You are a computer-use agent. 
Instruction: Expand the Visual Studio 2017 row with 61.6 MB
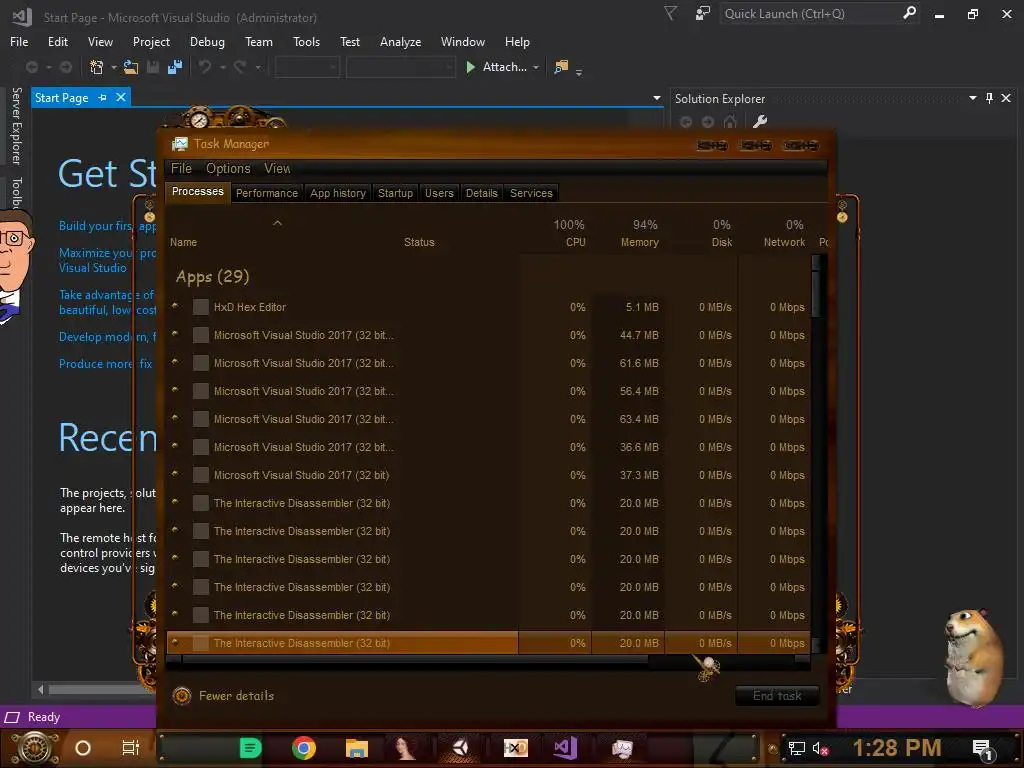(175, 362)
